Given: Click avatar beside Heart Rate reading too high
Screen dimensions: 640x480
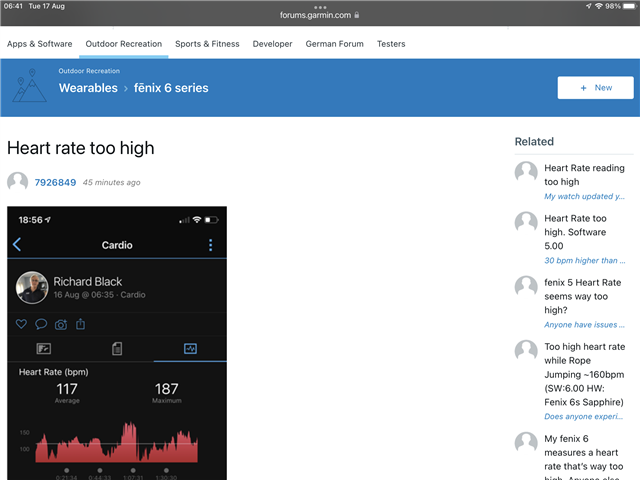Looking at the screenshot, I should tap(526, 171).
